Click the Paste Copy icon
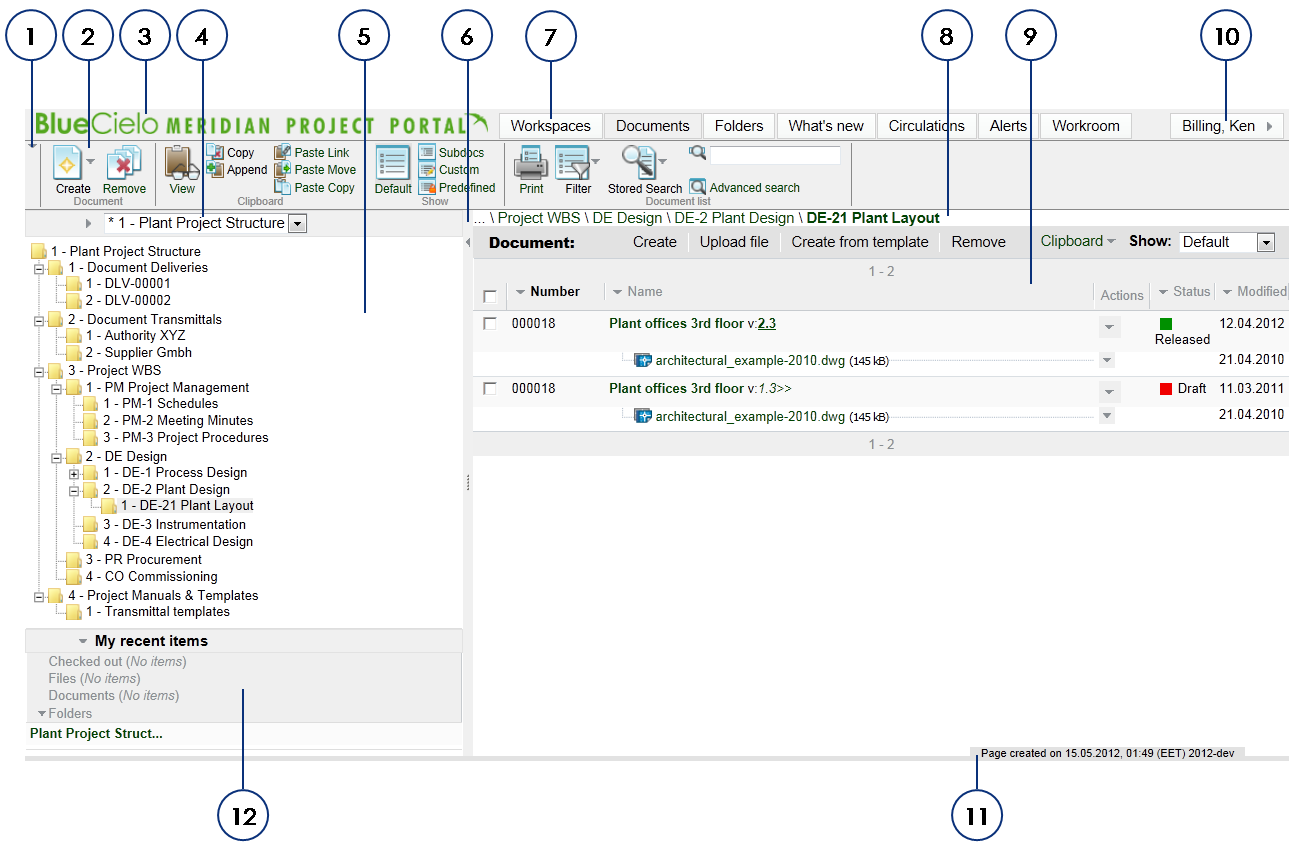The height and width of the screenshot is (850, 1289). 282,186
